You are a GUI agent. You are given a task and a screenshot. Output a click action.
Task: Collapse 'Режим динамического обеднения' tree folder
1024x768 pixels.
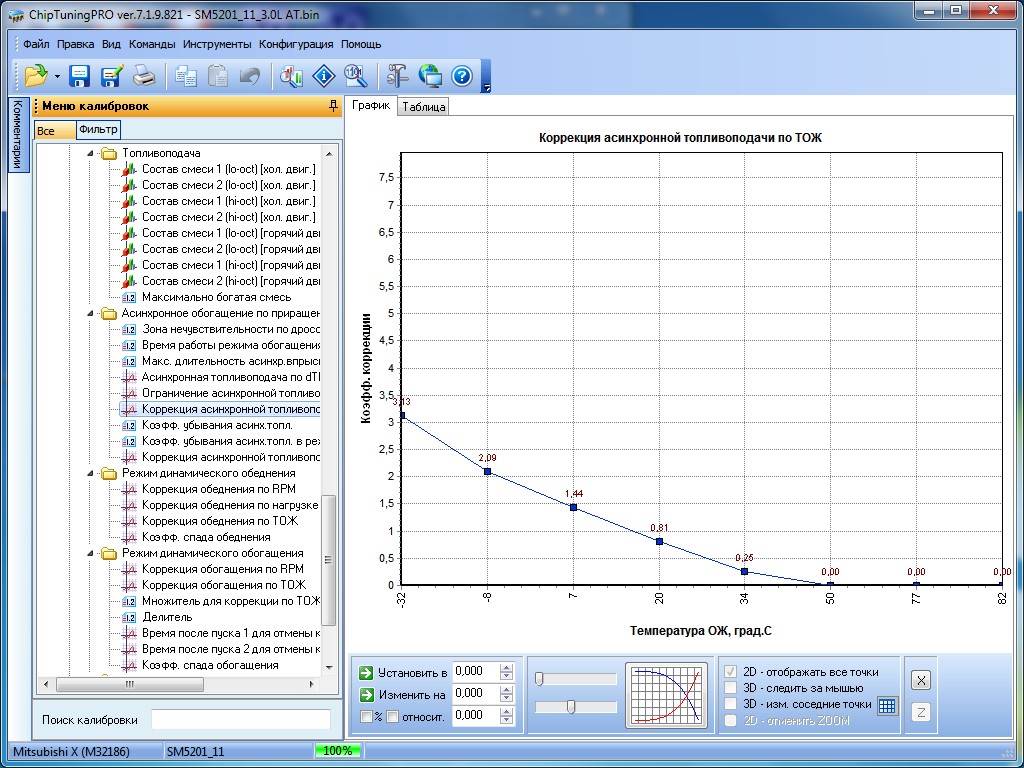click(90, 473)
